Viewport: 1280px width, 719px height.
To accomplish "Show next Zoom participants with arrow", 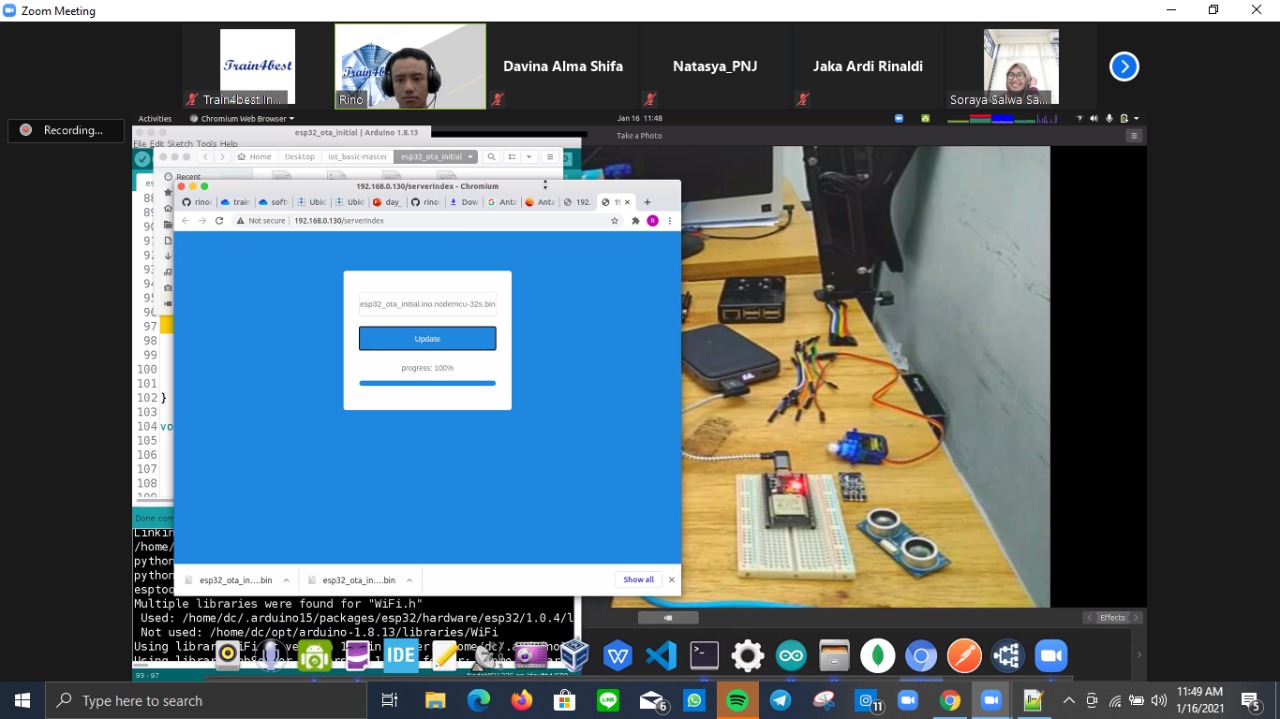I will pyautogui.click(x=1124, y=67).
